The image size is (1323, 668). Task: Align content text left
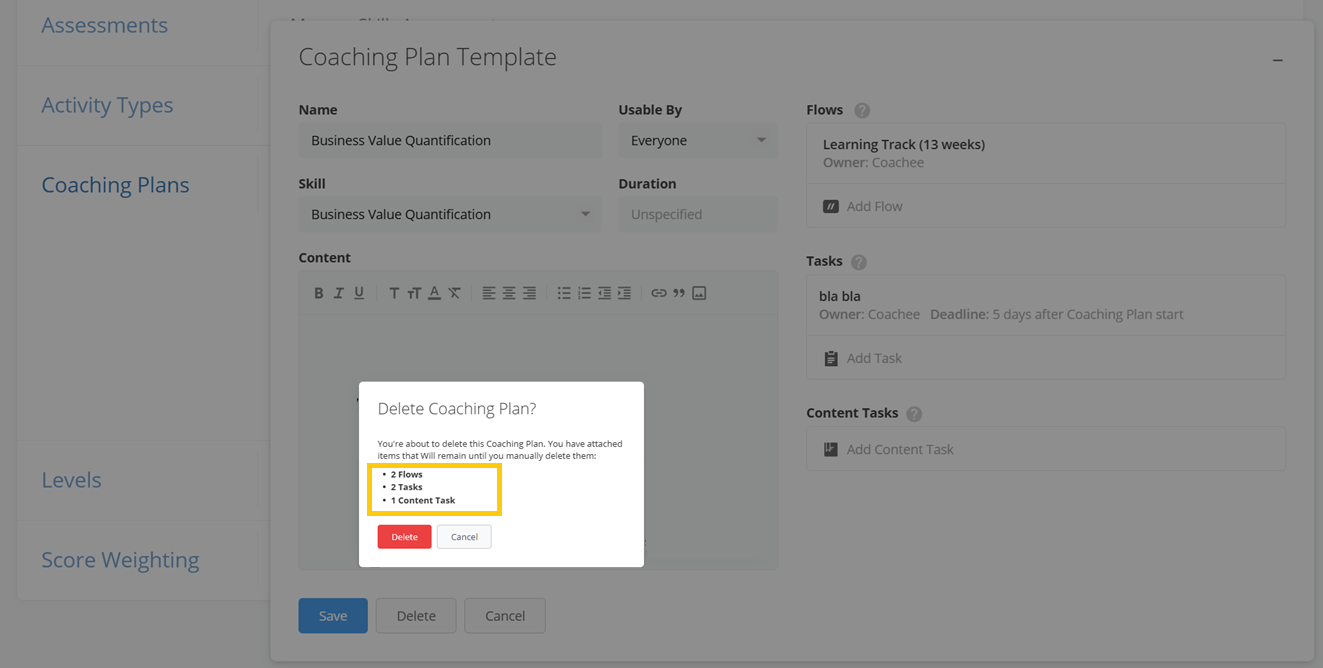point(489,293)
